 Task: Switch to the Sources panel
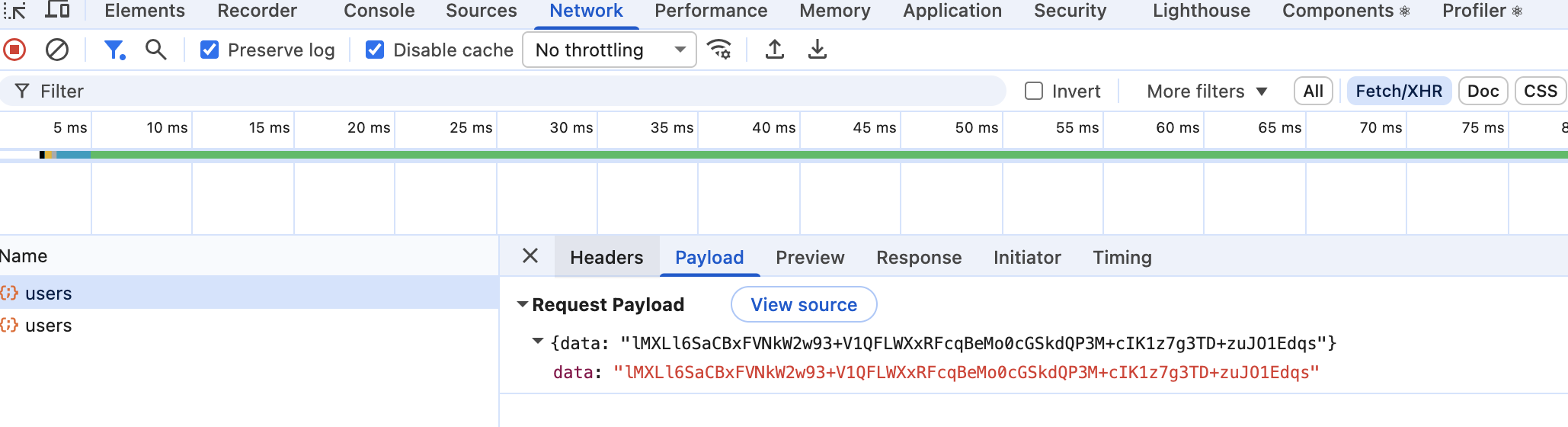(482, 11)
